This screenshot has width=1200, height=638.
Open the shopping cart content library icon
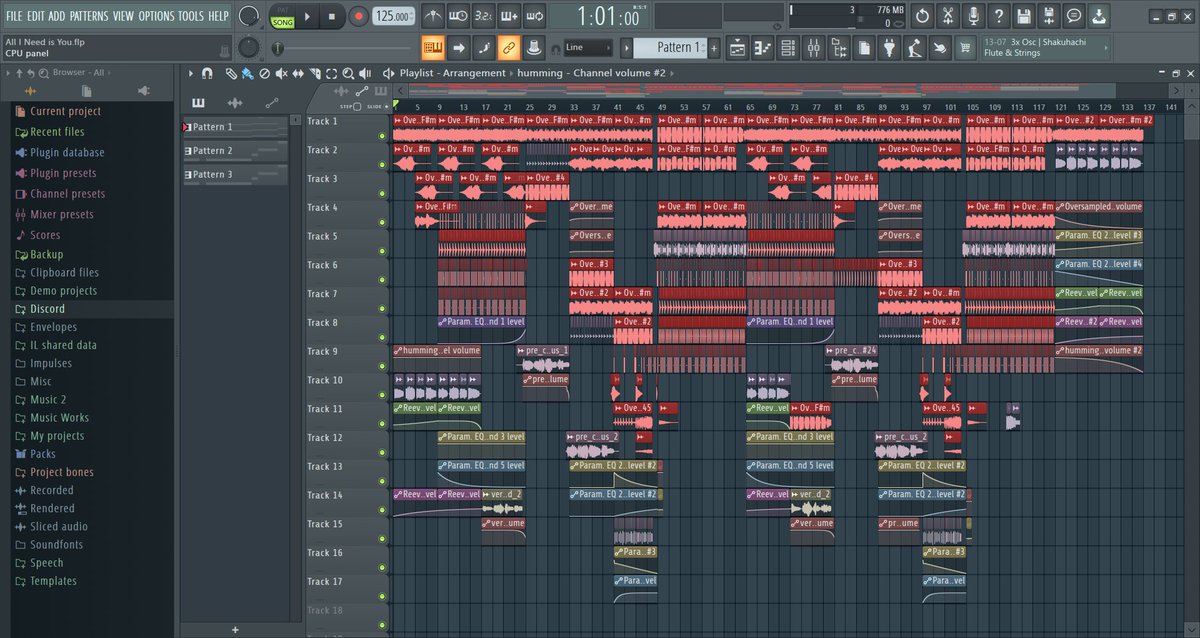[966, 47]
